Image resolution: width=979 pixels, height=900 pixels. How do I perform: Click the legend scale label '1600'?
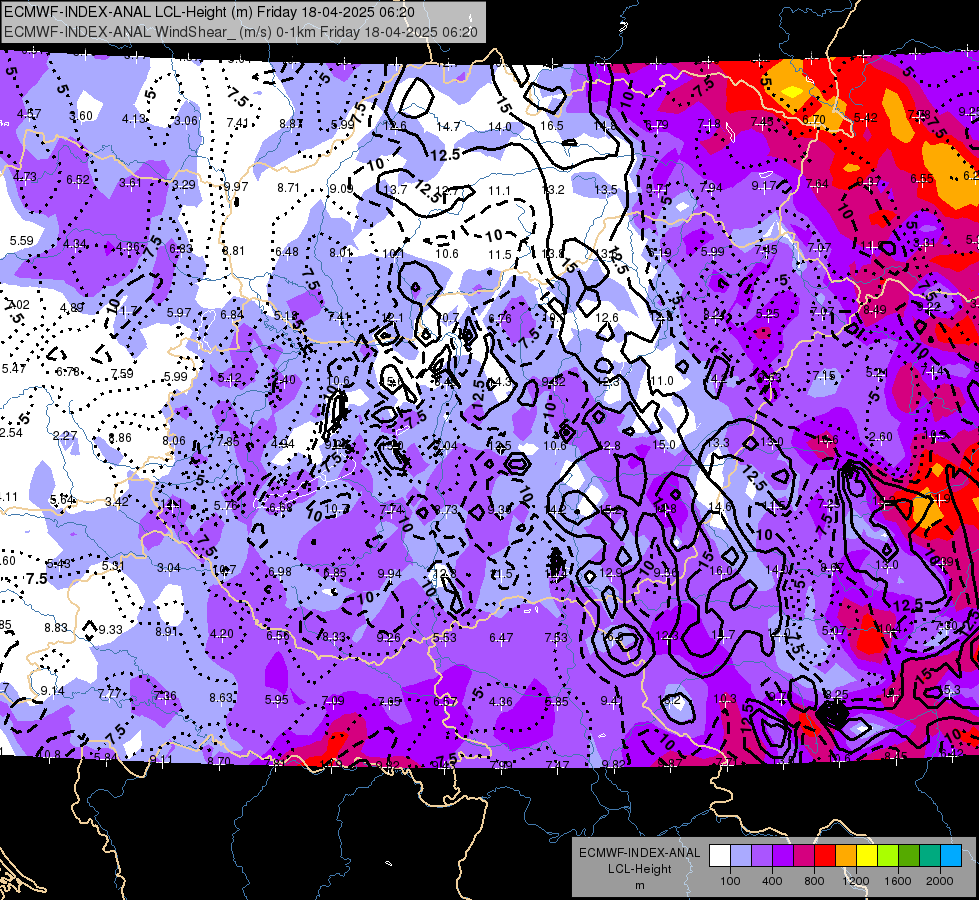pos(898,881)
